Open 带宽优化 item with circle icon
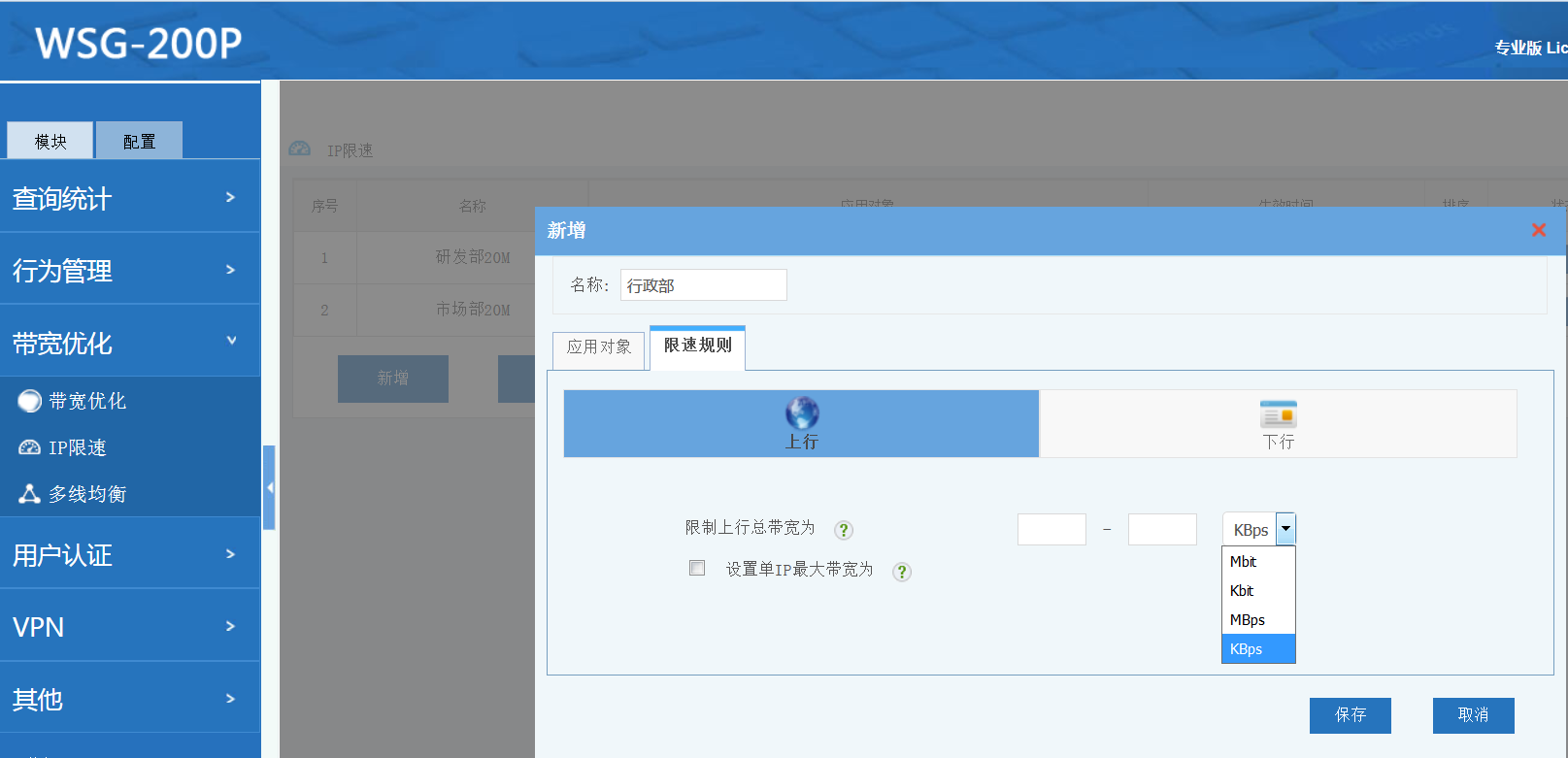This screenshot has height=758, width=1568. pyautogui.click(x=30, y=401)
